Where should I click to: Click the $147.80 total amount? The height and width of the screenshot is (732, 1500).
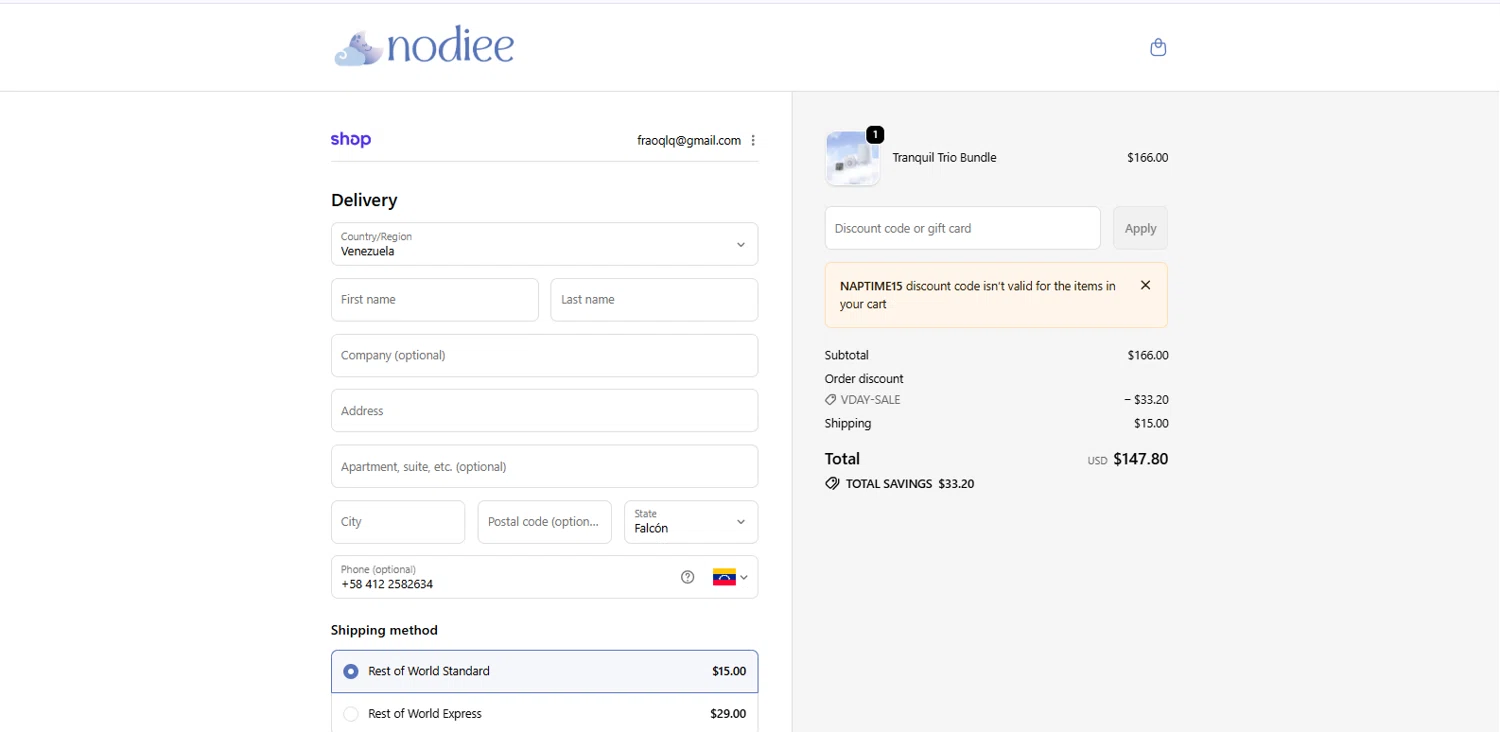click(1140, 459)
